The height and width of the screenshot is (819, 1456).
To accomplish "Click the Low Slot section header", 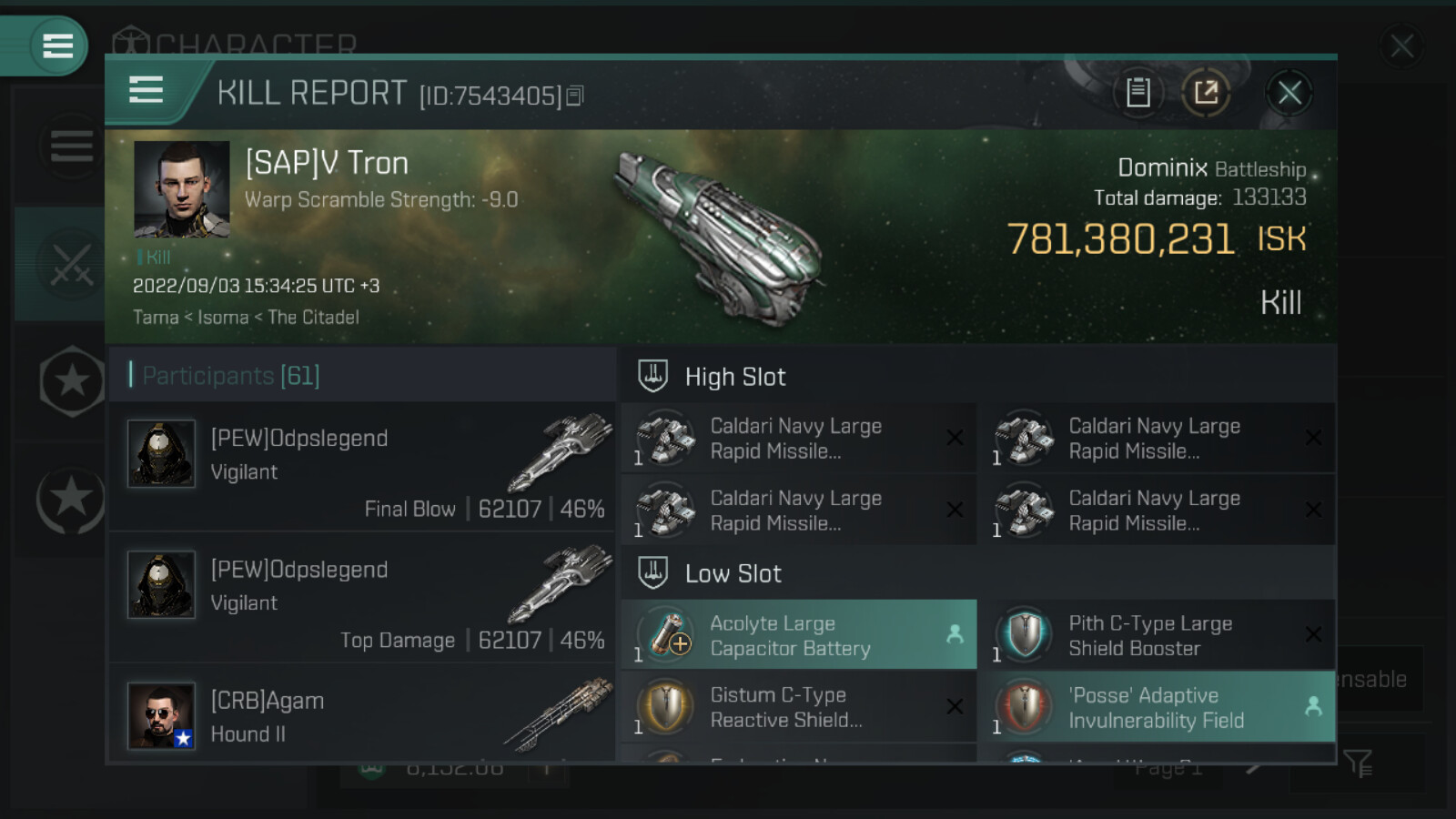I will [x=733, y=573].
